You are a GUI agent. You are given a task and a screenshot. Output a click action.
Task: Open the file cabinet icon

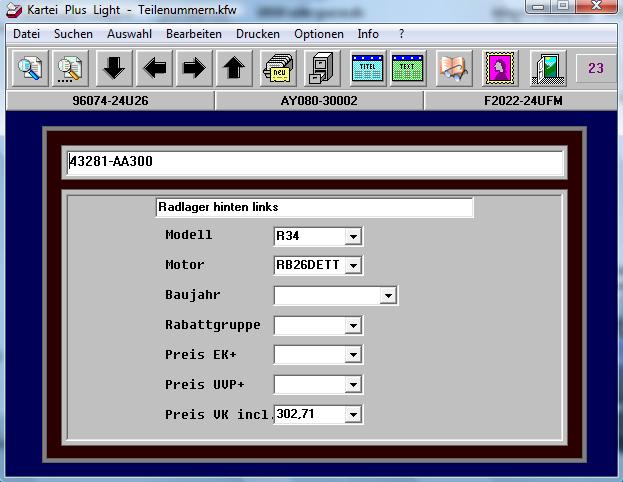click(319, 69)
